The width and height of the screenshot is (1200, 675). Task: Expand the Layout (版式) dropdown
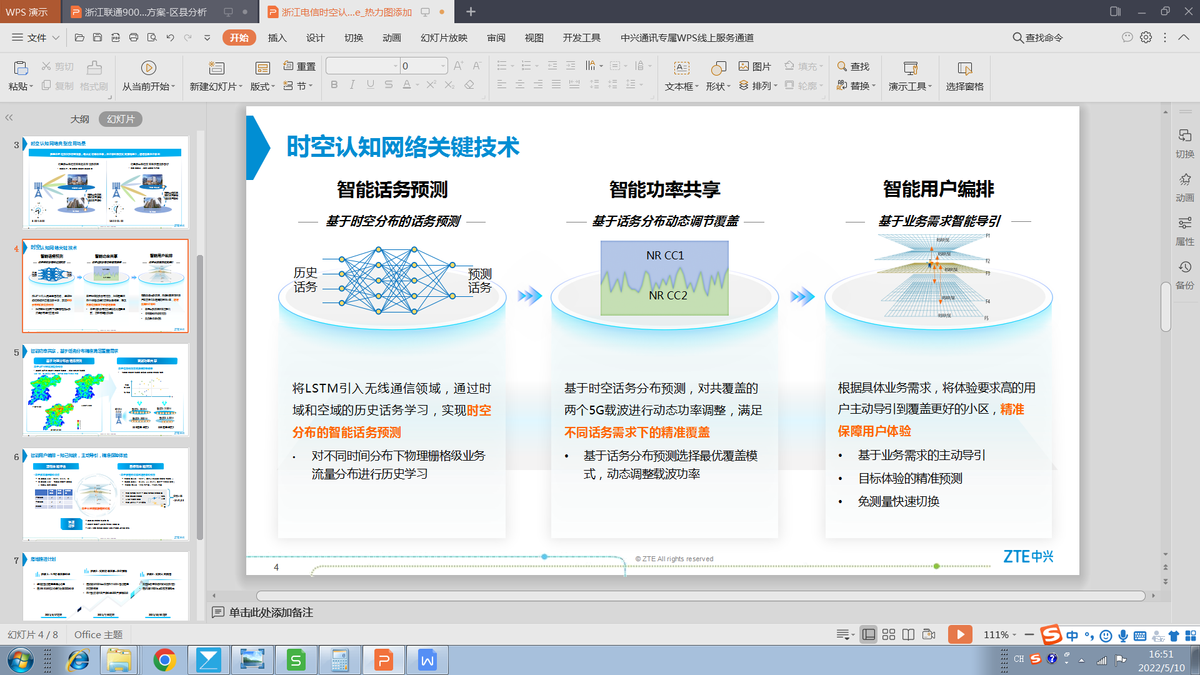[263, 87]
